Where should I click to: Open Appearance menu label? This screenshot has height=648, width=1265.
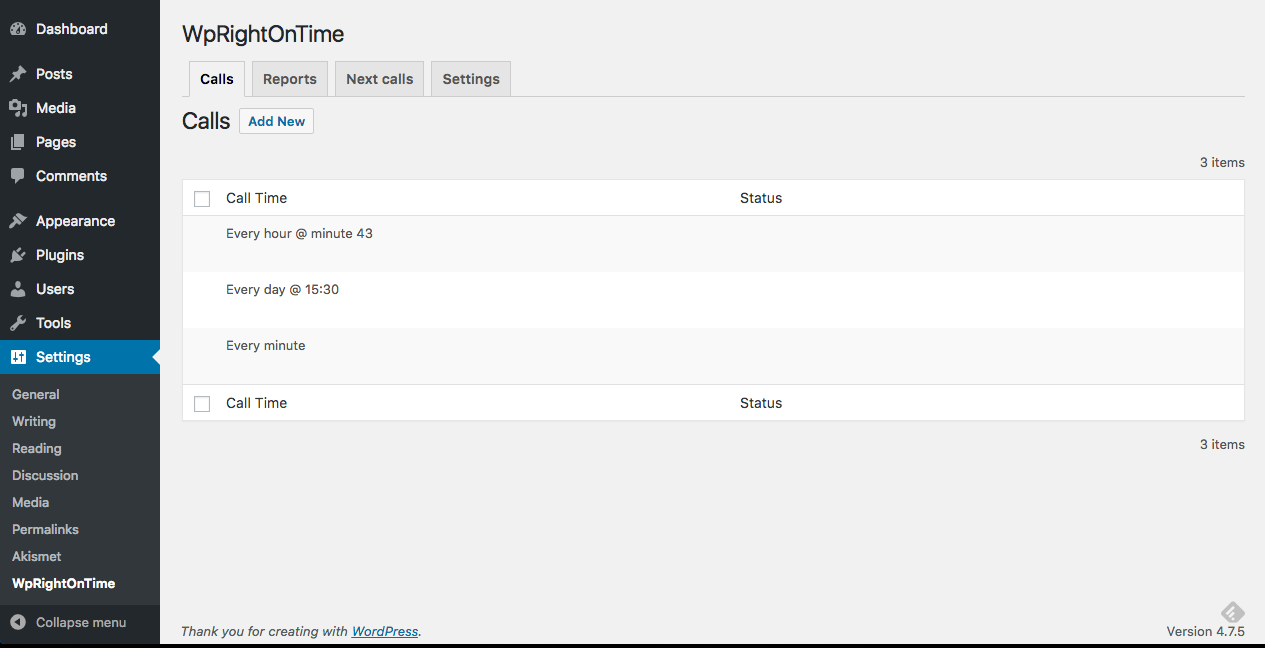pos(75,221)
